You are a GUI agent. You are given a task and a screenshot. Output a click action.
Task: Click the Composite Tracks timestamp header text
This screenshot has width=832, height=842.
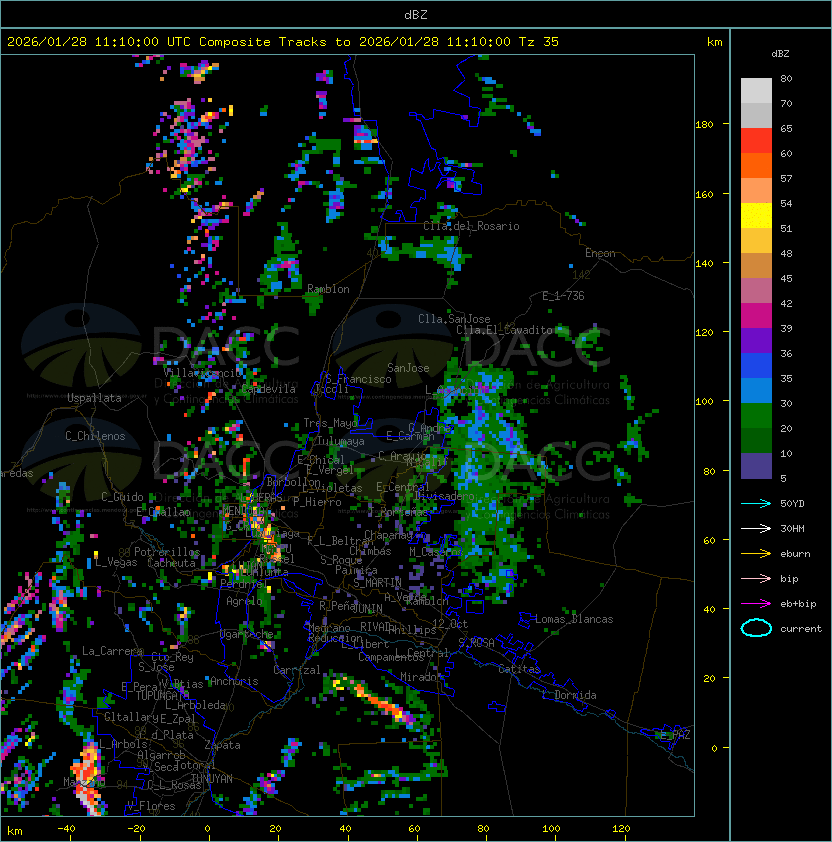tap(283, 42)
